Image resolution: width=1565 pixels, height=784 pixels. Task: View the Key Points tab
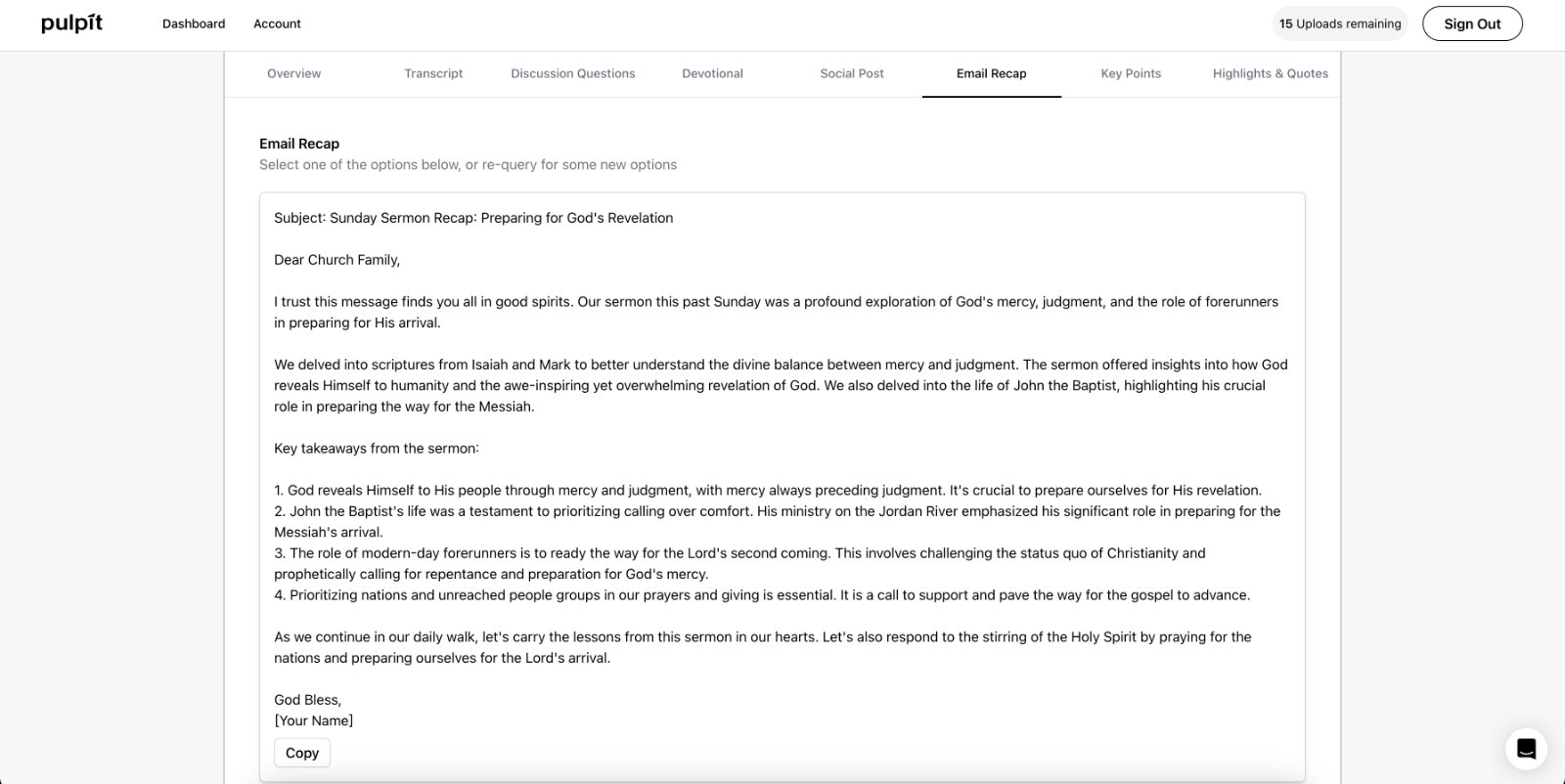coord(1131,73)
